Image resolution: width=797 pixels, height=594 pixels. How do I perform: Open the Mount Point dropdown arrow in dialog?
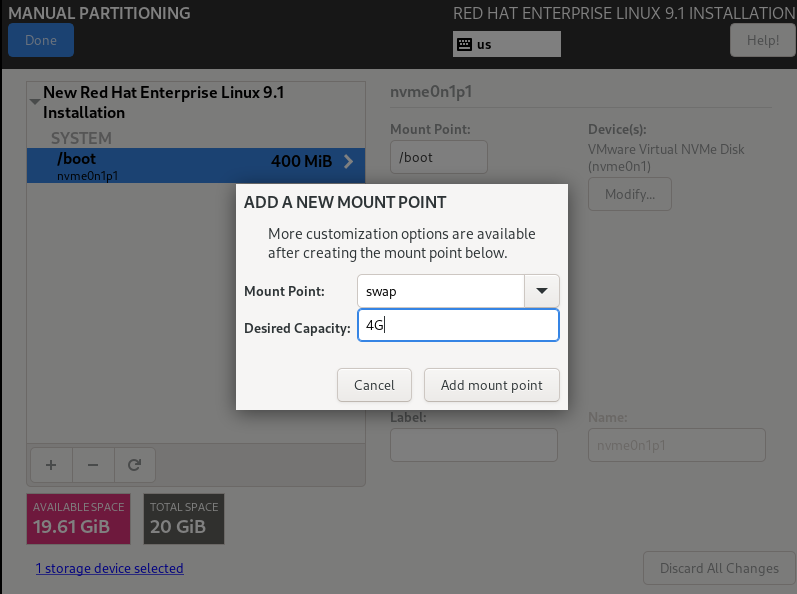click(542, 291)
